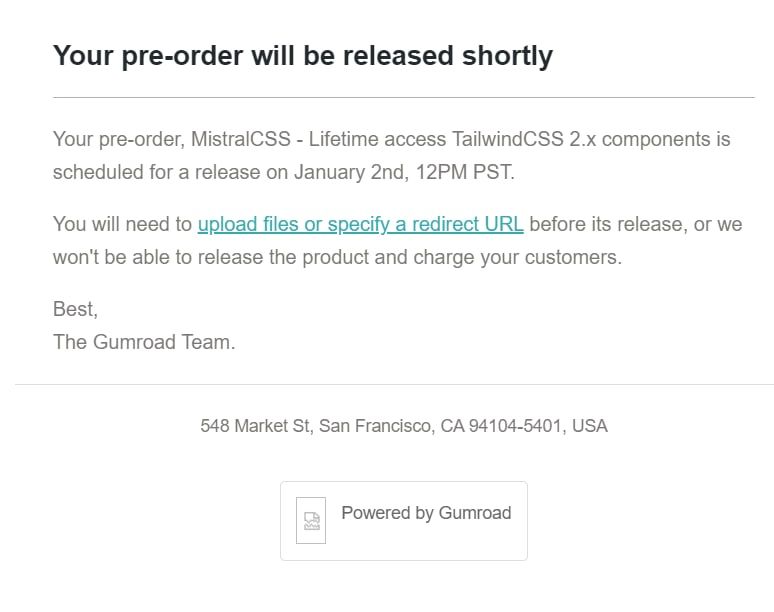Click the words 'upload files' in link
This screenshot has height=612, width=774.
pyautogui.click(x=248, y=225)
